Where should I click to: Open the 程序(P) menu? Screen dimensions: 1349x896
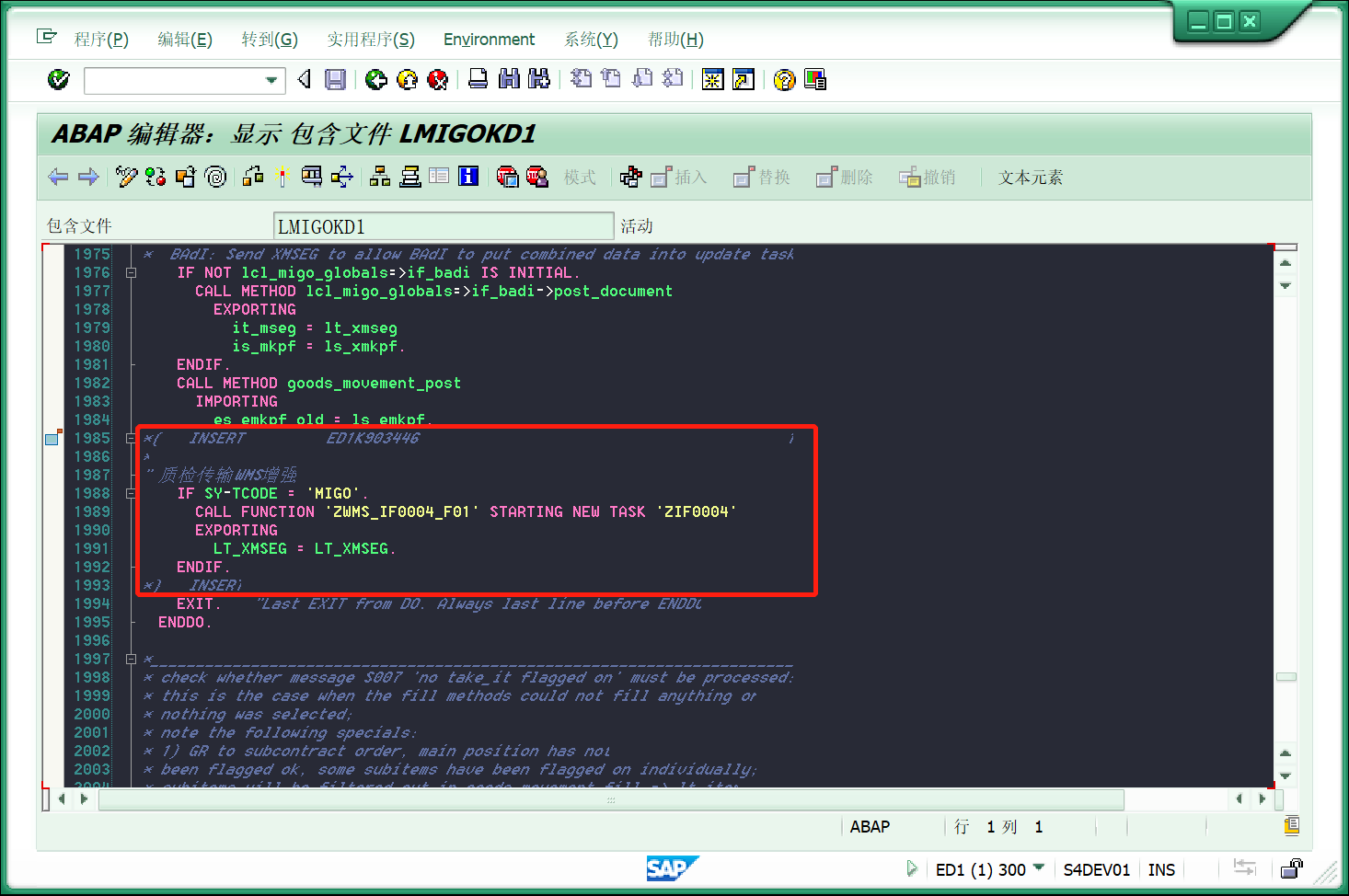pyautogui.click(x=101, y=39)
